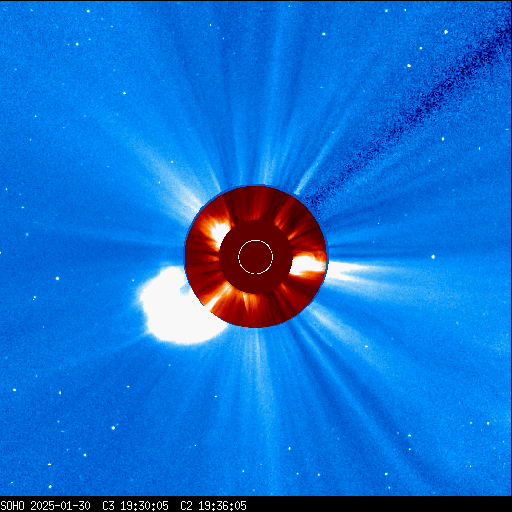Image resolution: width=512 pixels, height=512 pixels.
Task: Click the SOHO label in the bottom bar
Action: pyautogui.click(x=12, y=506)
